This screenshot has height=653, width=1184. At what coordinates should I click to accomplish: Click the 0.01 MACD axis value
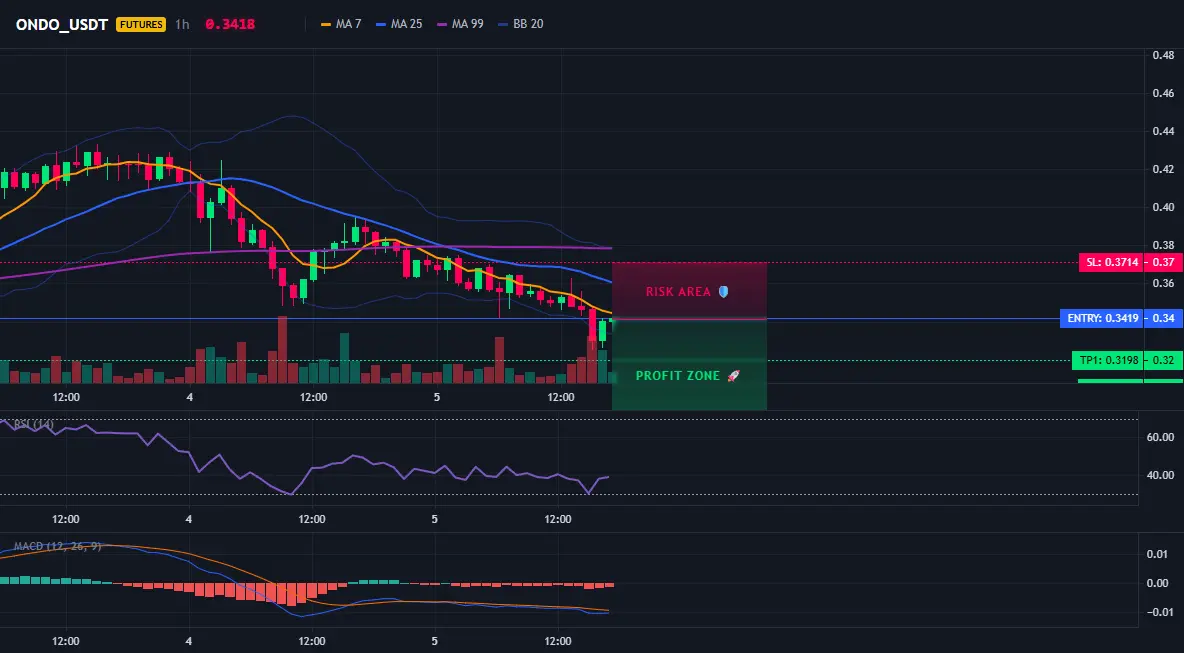[x=1158, y=555]
